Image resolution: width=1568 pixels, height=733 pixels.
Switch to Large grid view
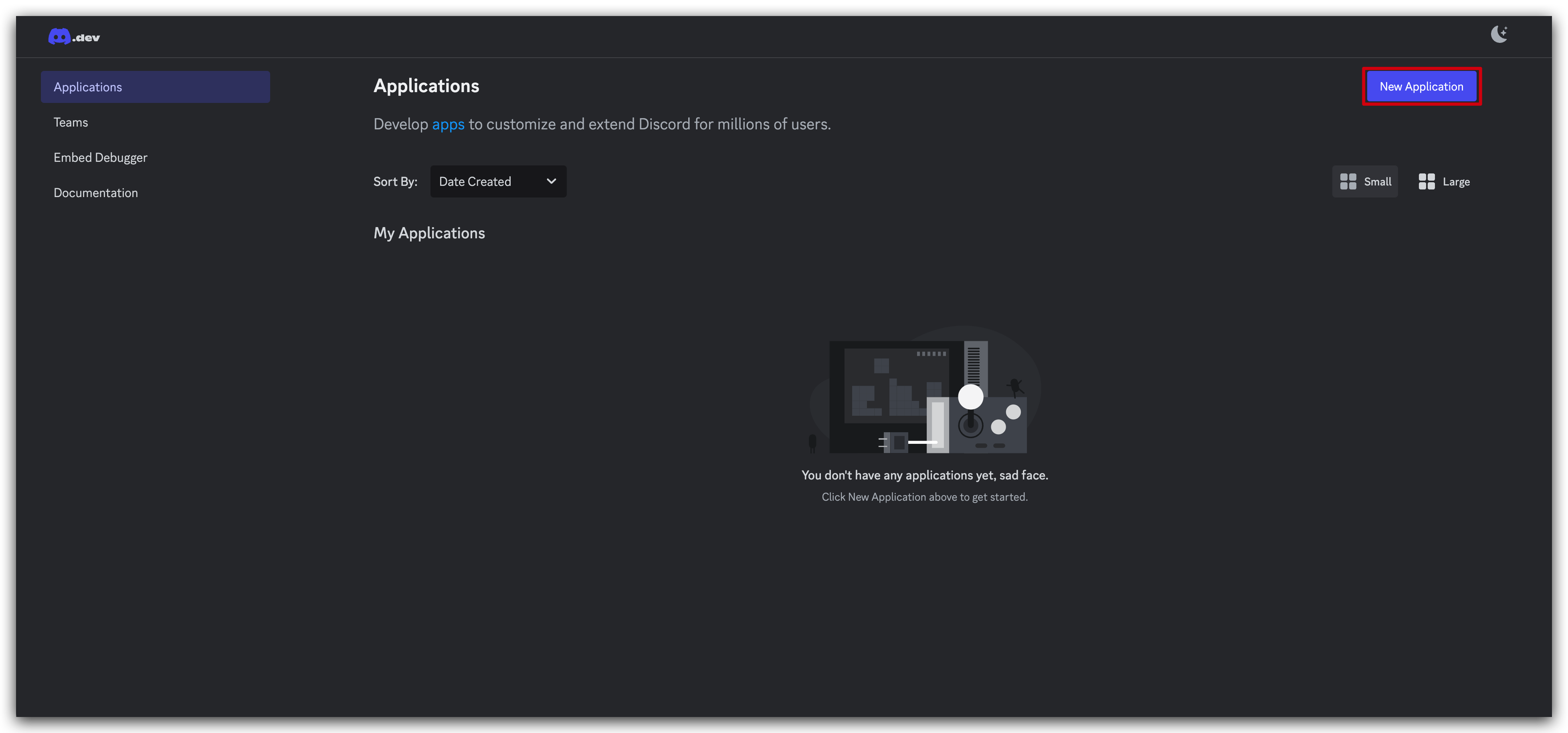point(1444,181)
